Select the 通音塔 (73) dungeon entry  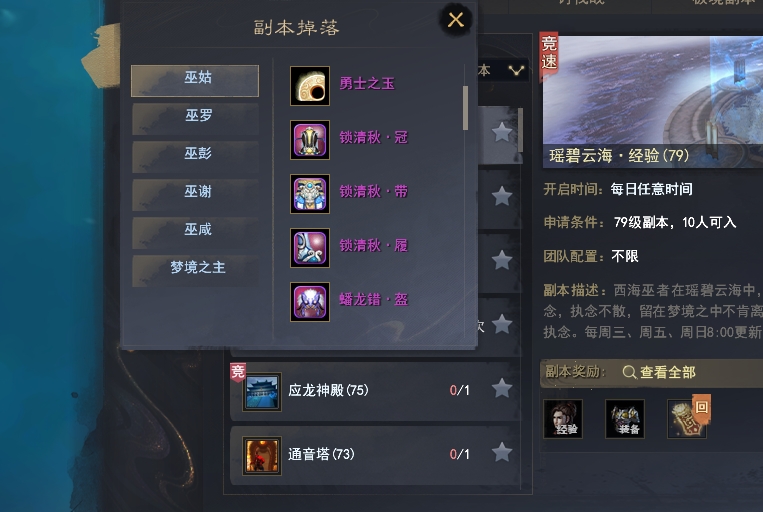375,455
